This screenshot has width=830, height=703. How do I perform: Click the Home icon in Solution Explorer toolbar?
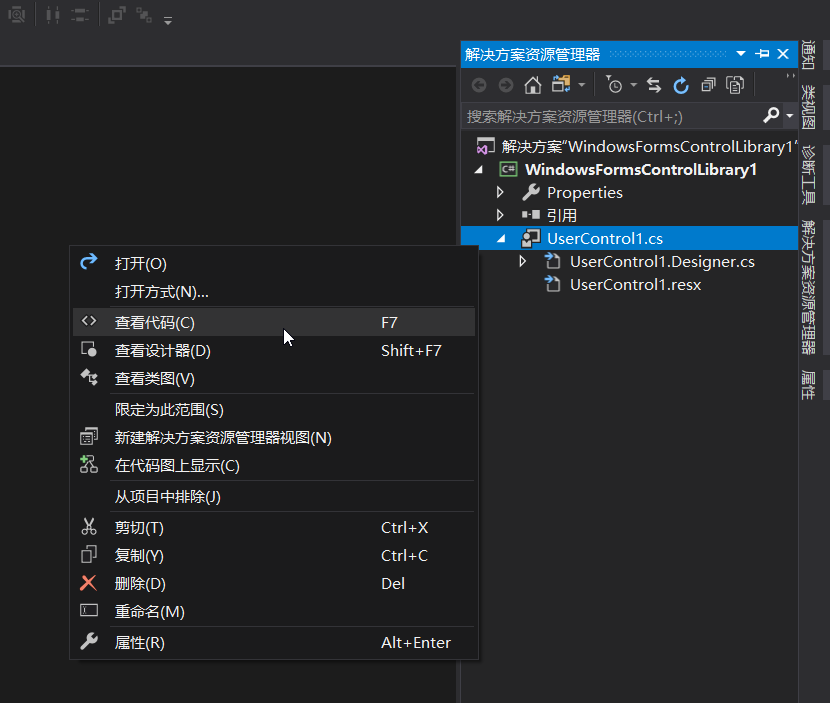pos(533,85)
